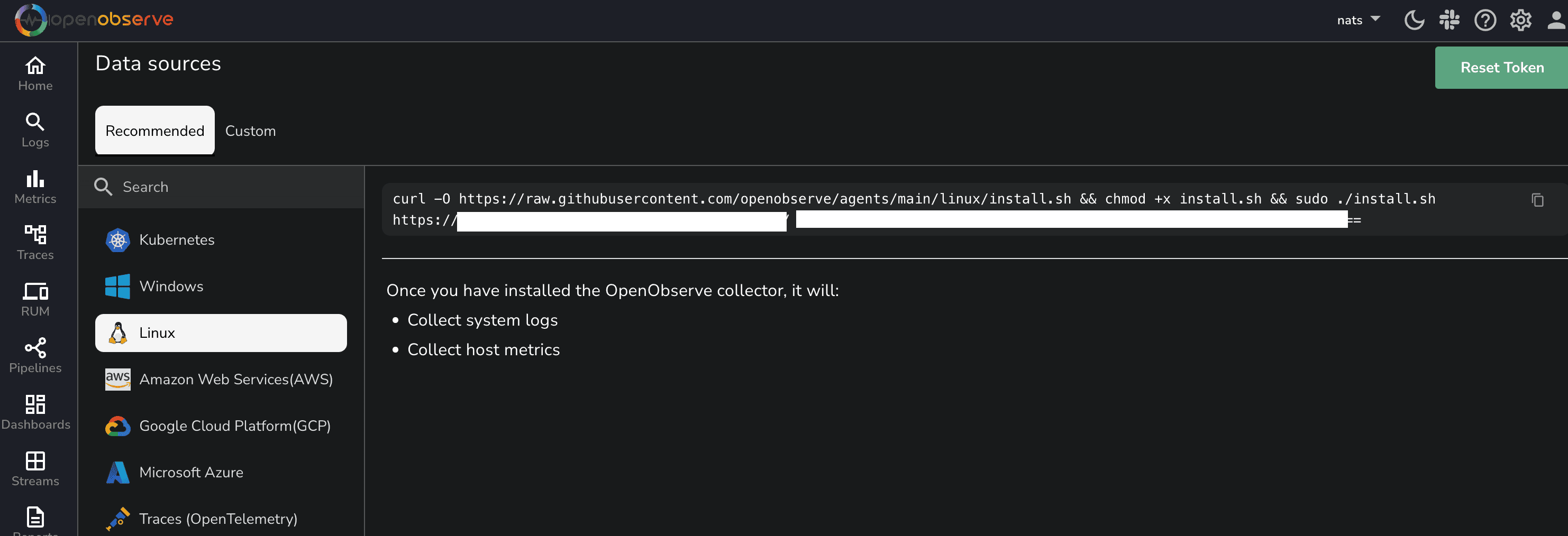Viewport: 1568px width, 536px height.
Task: Open the user profile icon
Action: pyautogui.click(x=1556, y=21)
